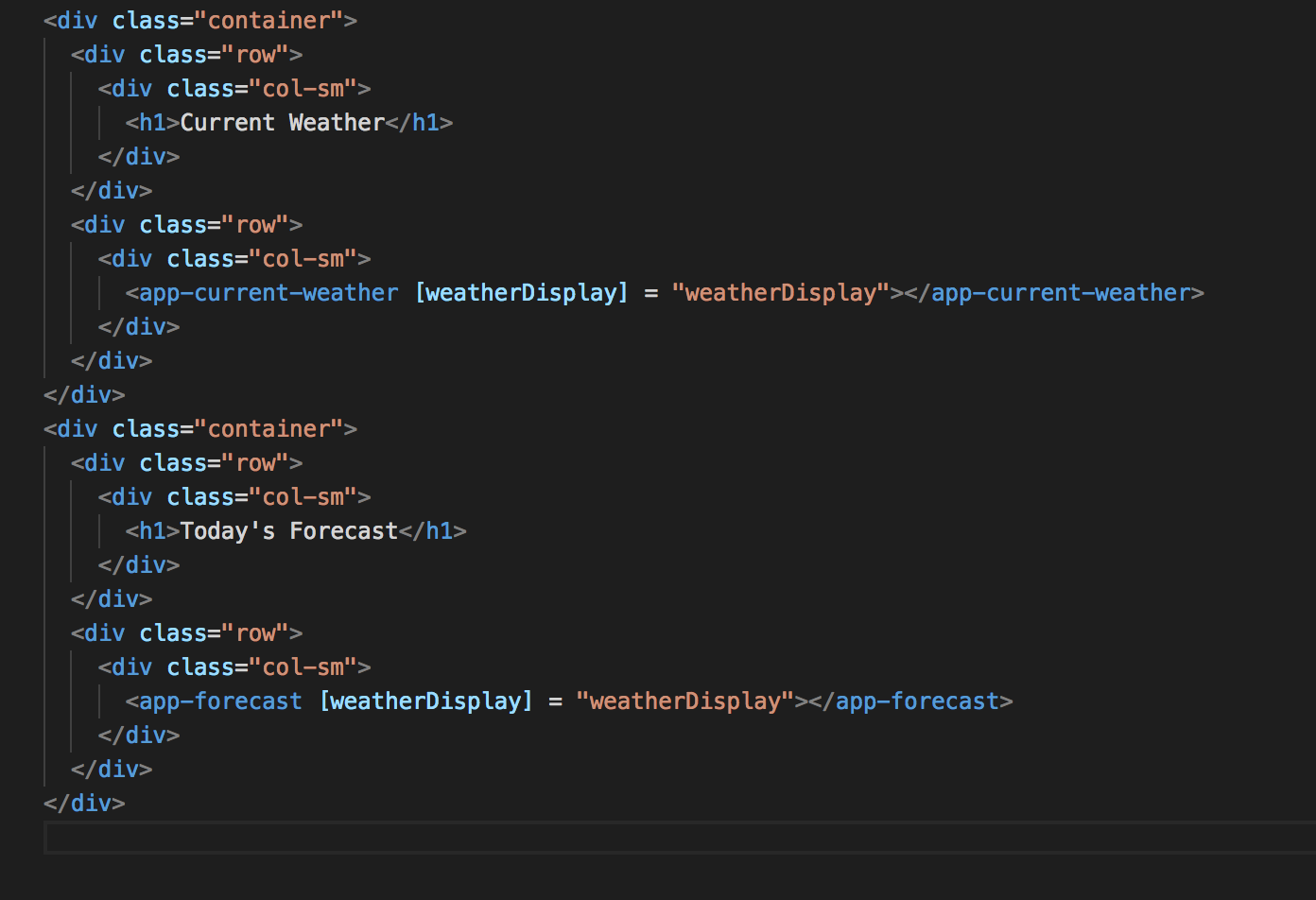Image resolution: width=1316 pixels, height=900 pixels.
Task: Click the closing </h1> tag after "Today's Forecast"
Action: pos(433,531)
